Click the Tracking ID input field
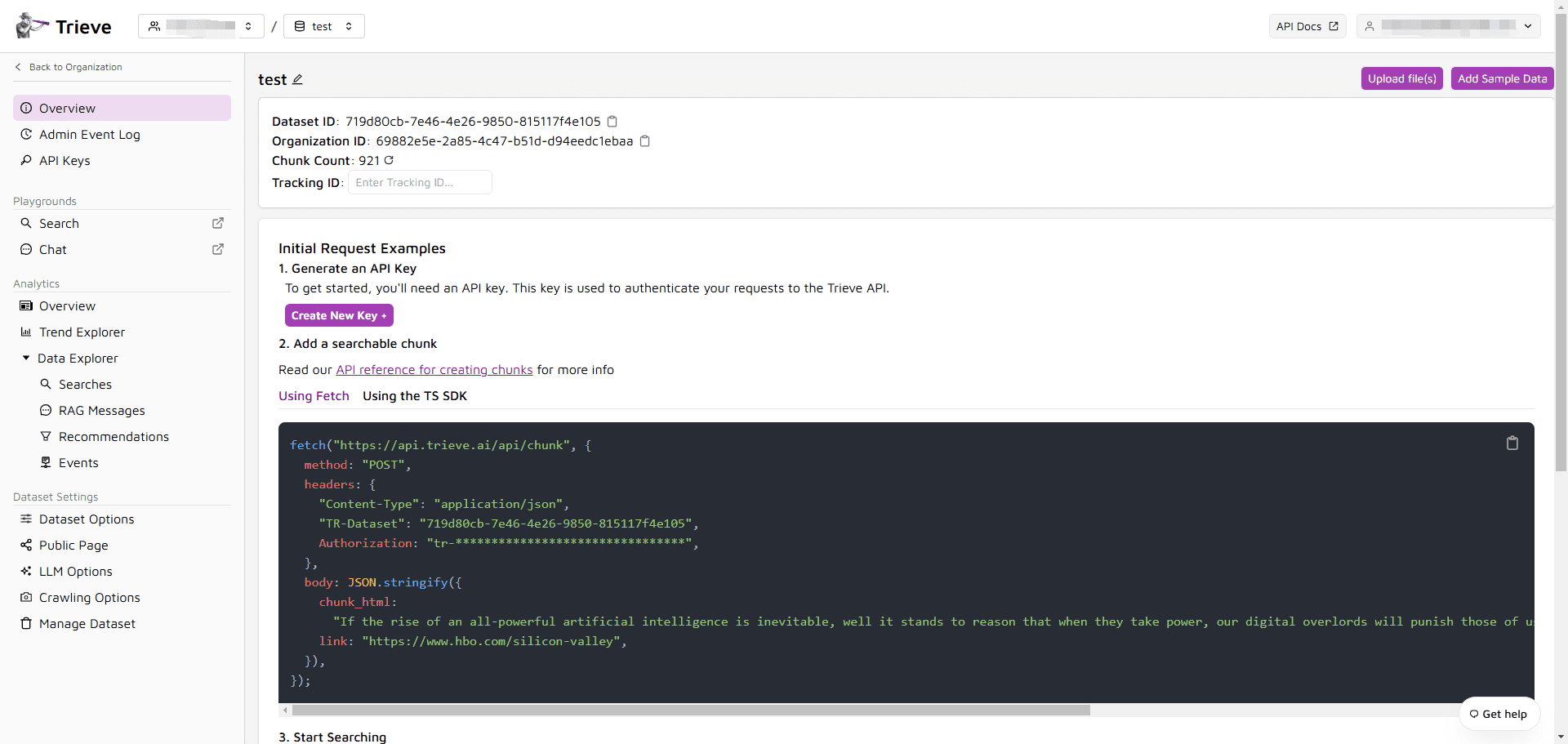 coord(420,182)
